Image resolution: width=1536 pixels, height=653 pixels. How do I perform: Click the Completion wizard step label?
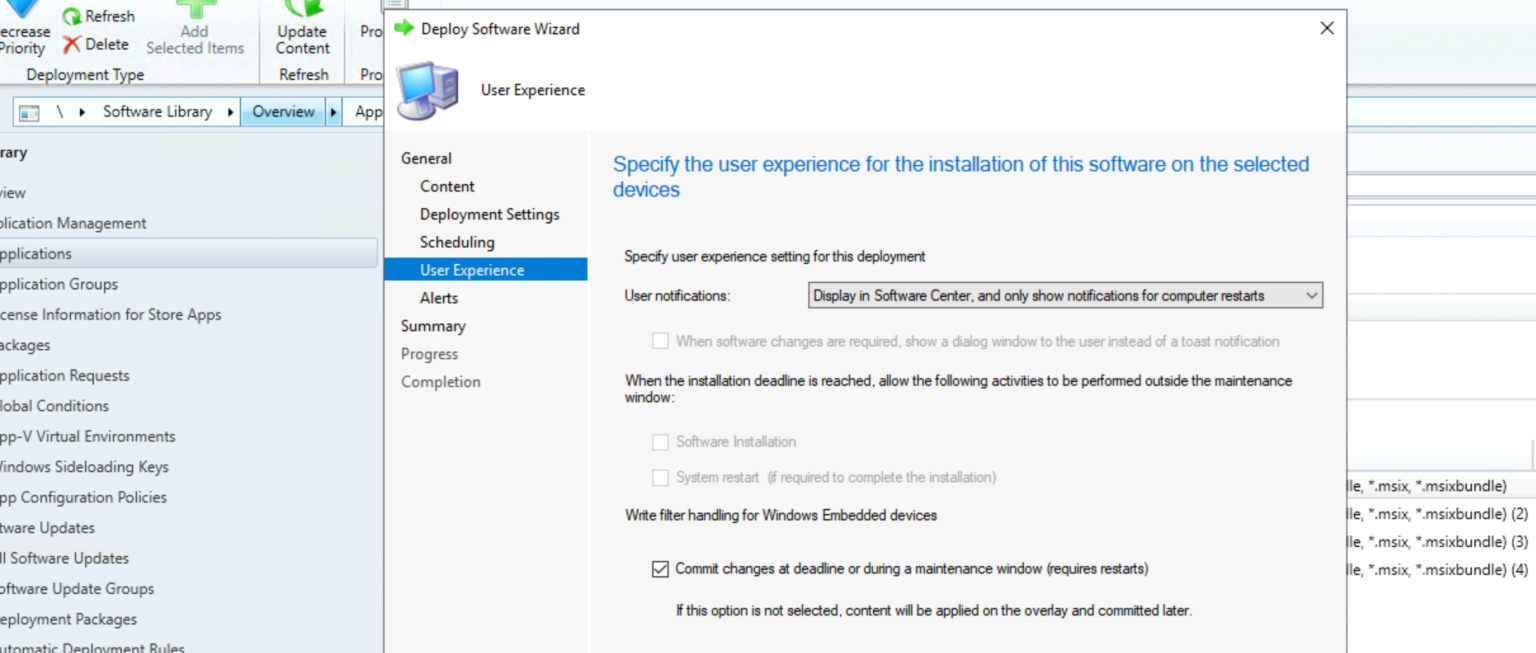click(441, 382)
